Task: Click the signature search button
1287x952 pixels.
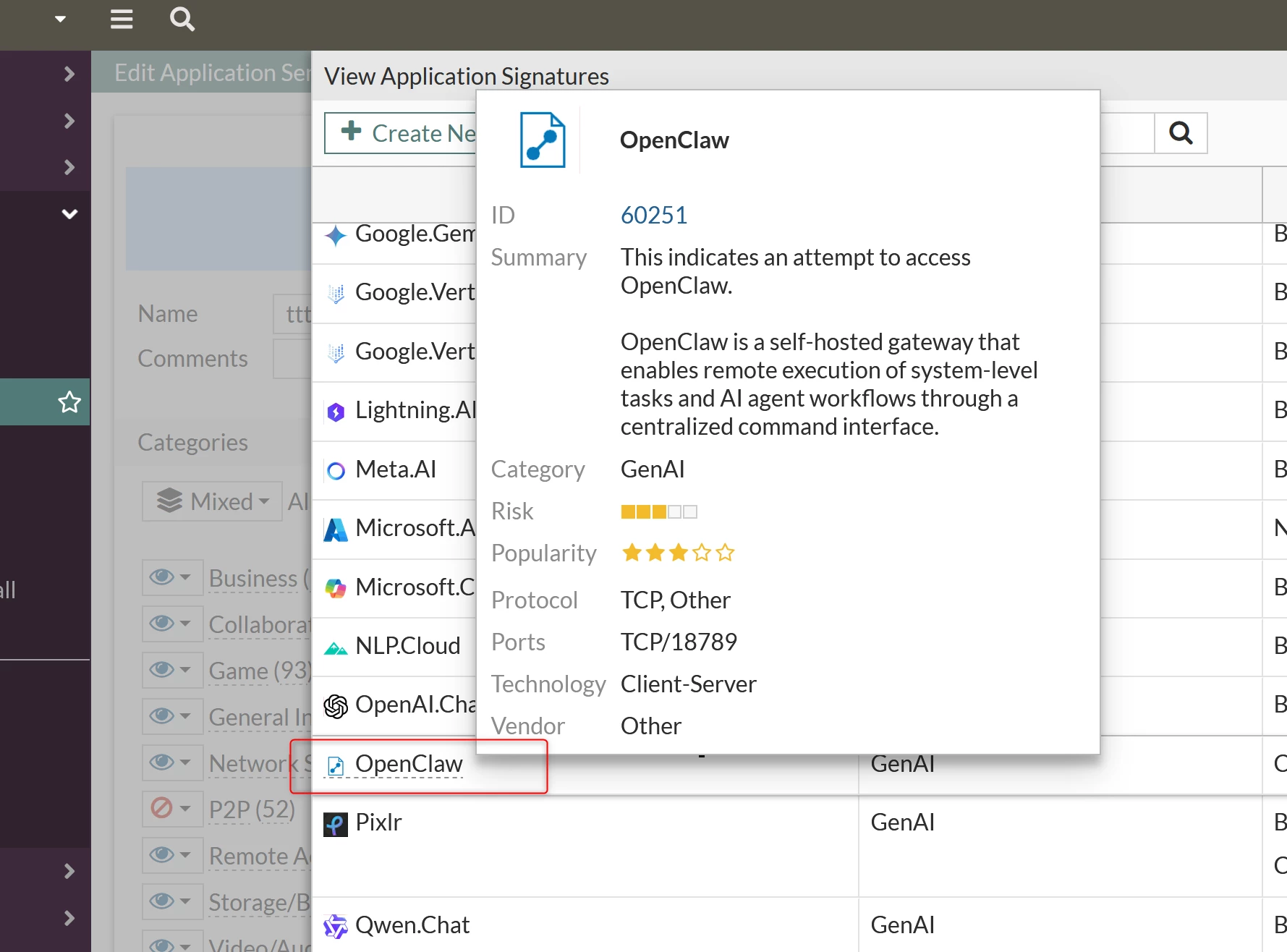Action: click(x=1181, y=133)
